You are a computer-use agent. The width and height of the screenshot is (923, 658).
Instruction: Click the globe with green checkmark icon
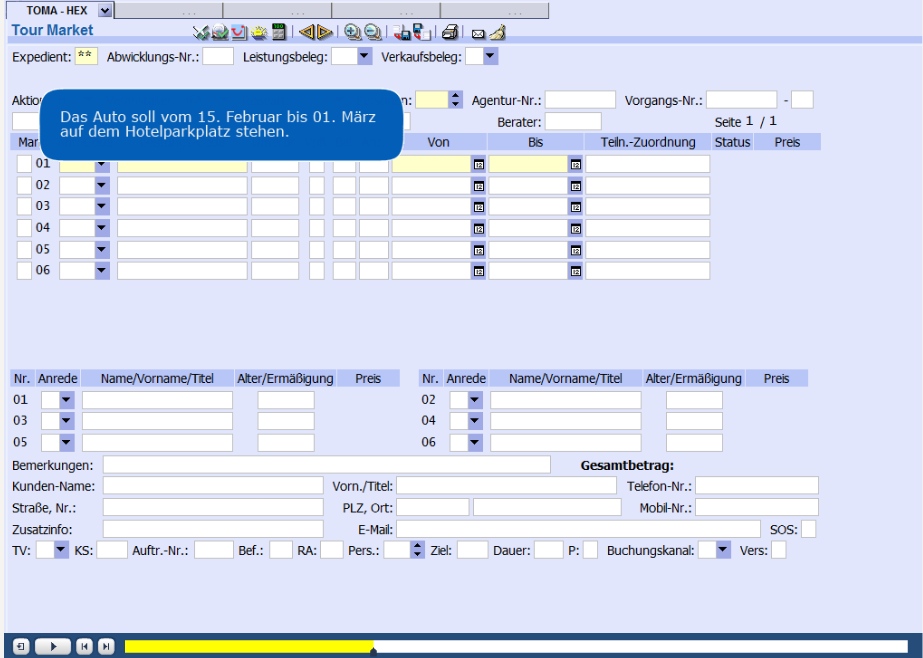[220, 32]
